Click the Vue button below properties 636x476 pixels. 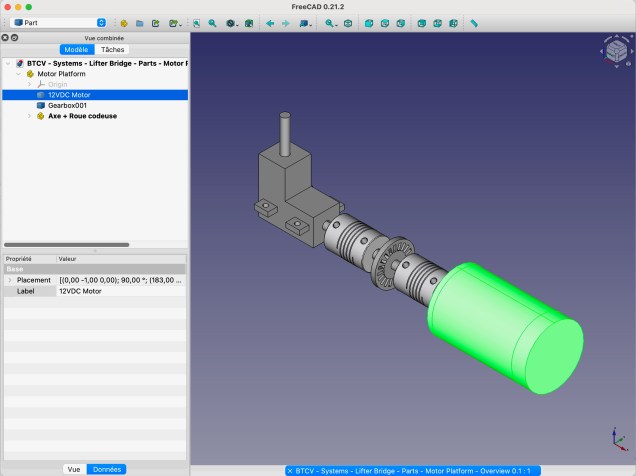[x=74, y=468]
